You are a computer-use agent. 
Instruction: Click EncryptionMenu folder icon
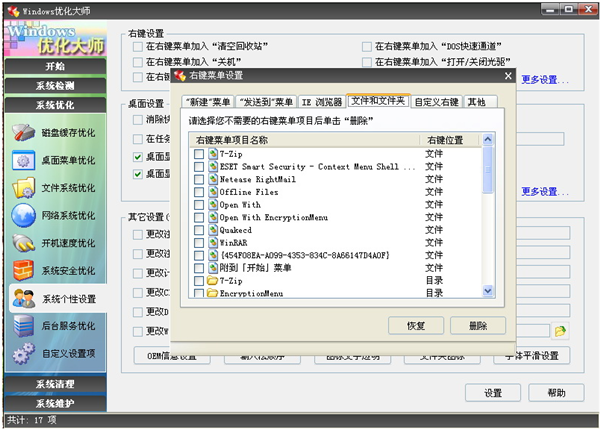click(x=212, y=293)
